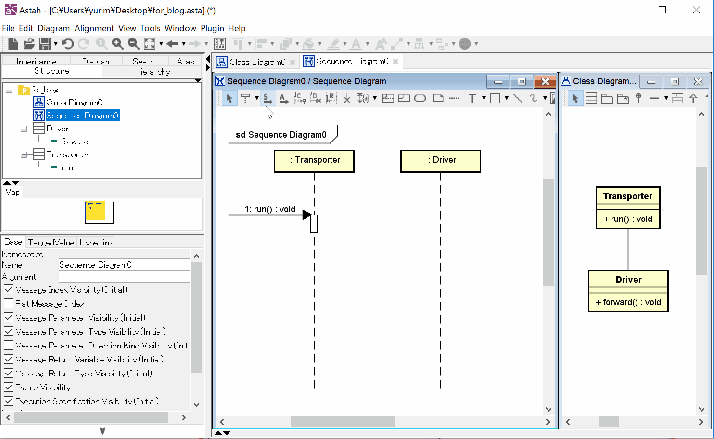Screen dimensions: 714x439
Task: Click the Undo arrow icon
Action: pyautogui.click(x=68, y=44)
